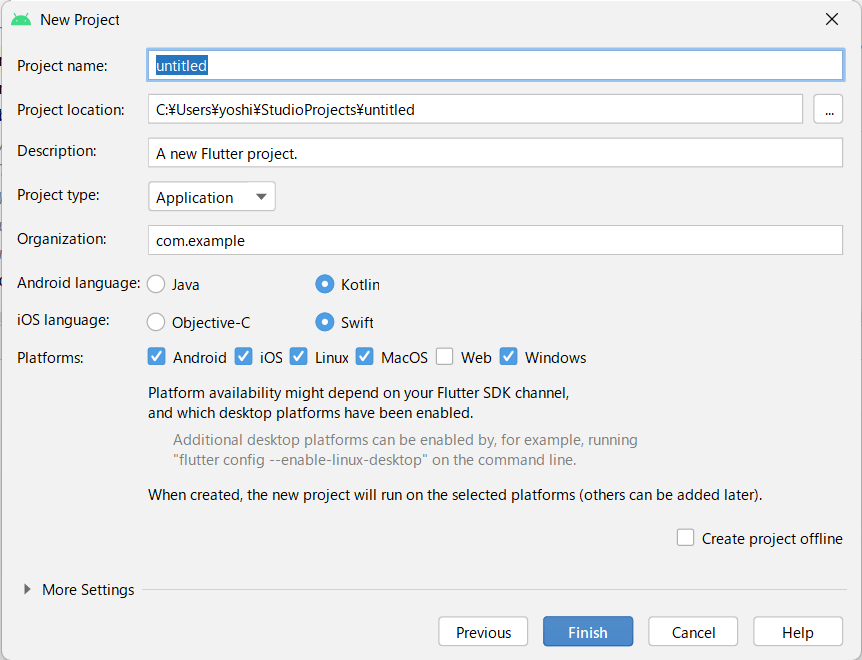
Task: Click the 'When created, the new project' text
Action: click(x=455, y=495)
